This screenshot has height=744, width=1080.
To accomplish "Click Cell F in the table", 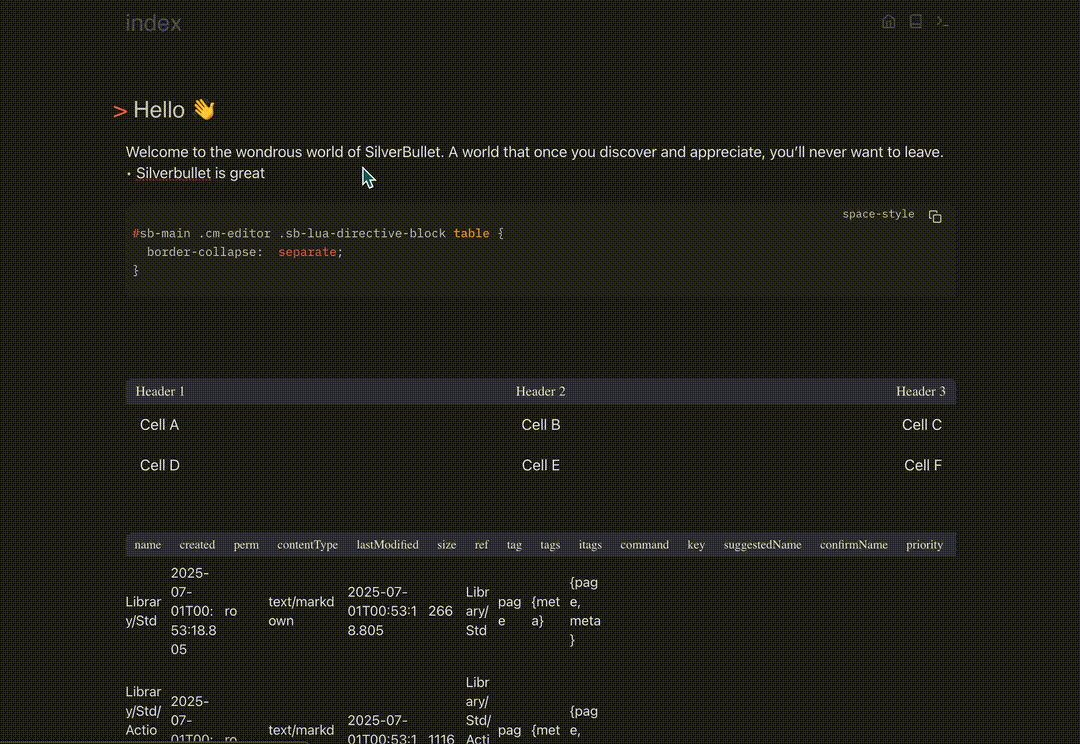I will point(923,466).
